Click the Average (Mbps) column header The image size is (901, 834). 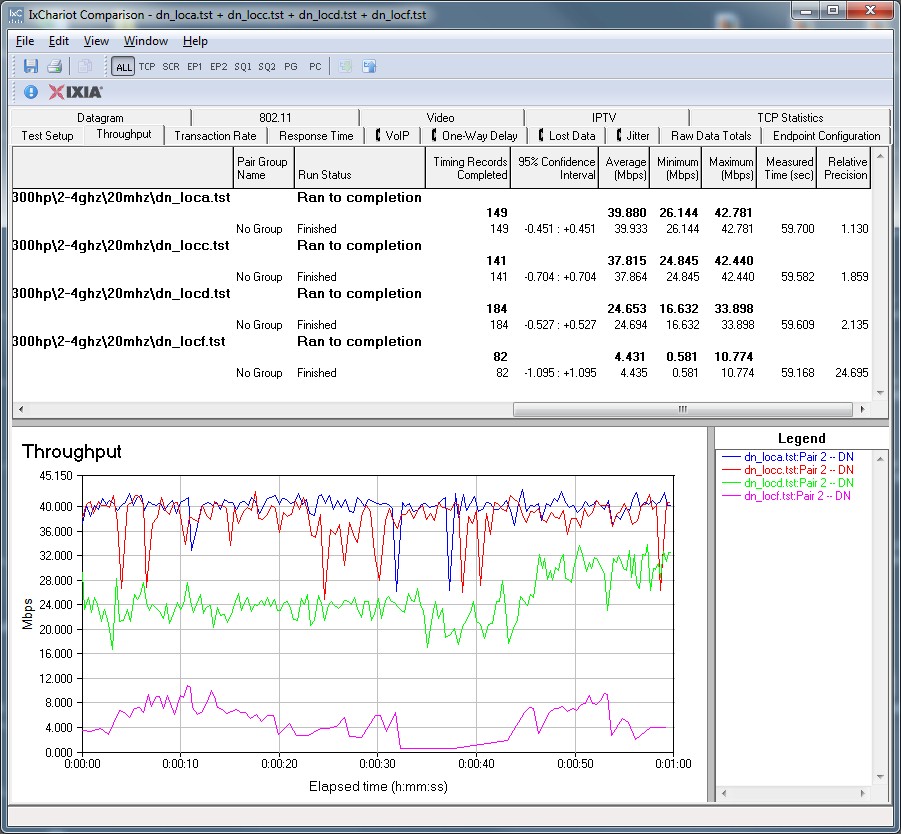click(624, 168)
